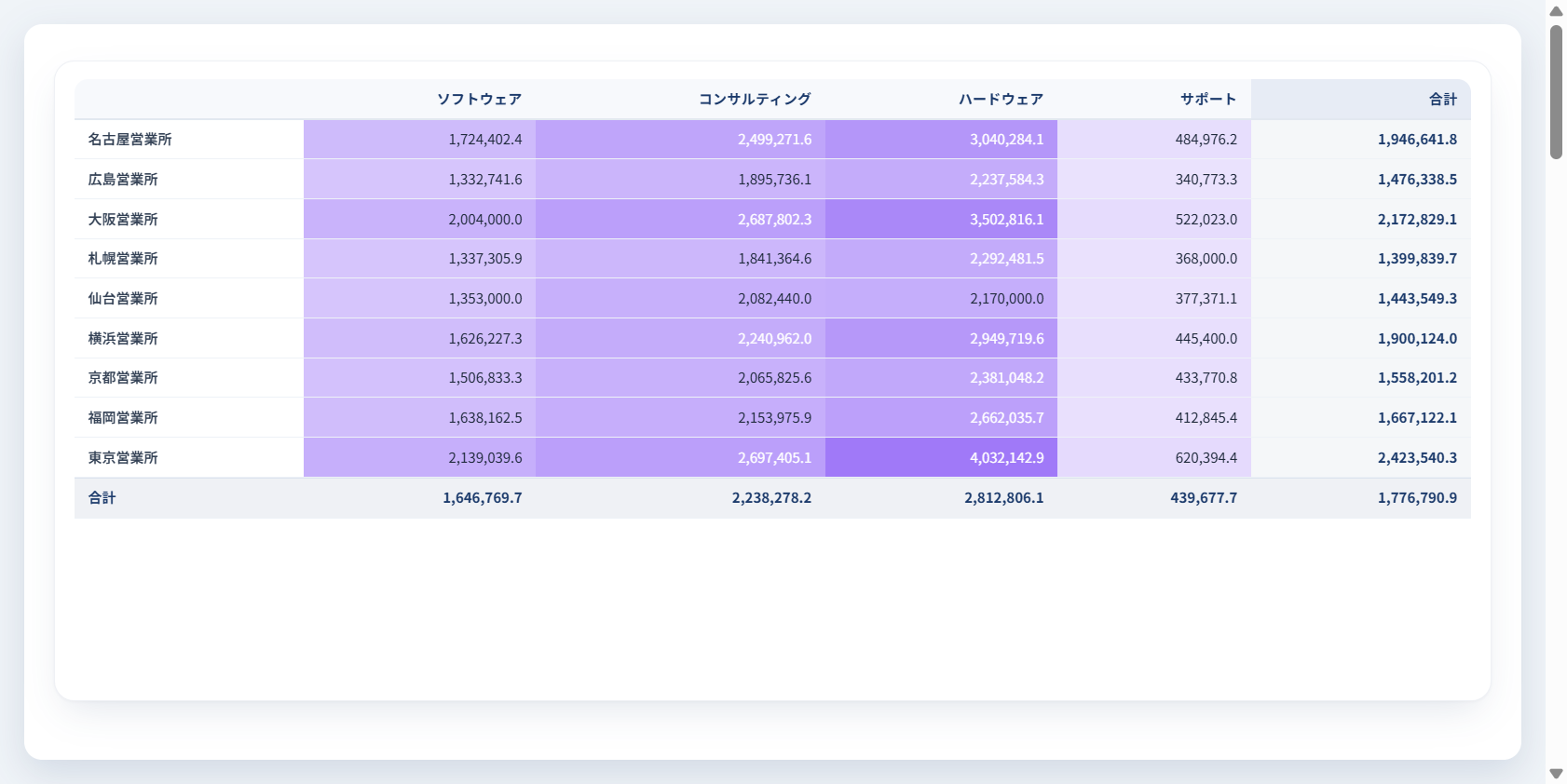Select the cell with value 2,004,000.0

point(419,220)
